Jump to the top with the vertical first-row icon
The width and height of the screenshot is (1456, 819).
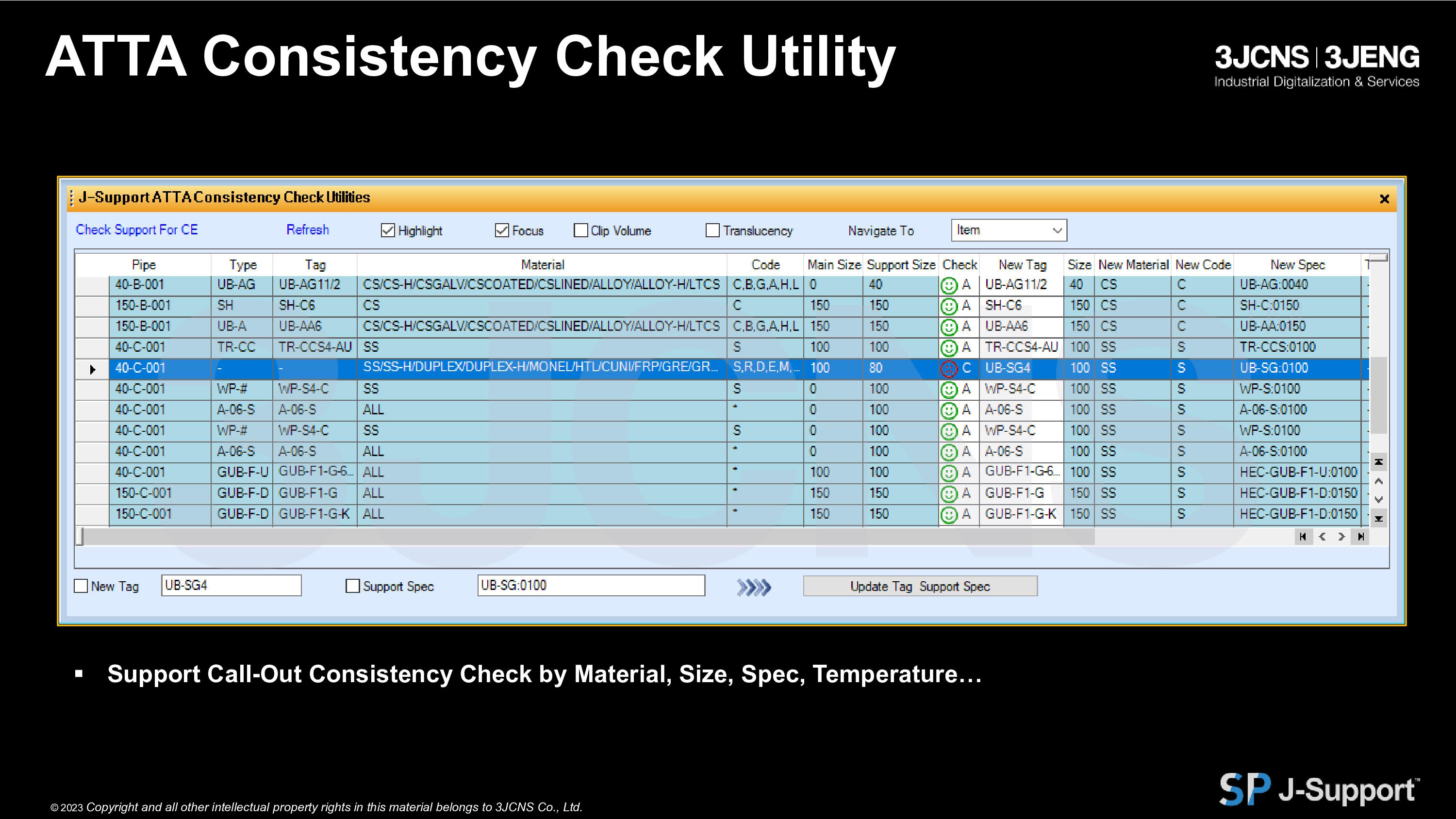click(x=1378, y=462)
